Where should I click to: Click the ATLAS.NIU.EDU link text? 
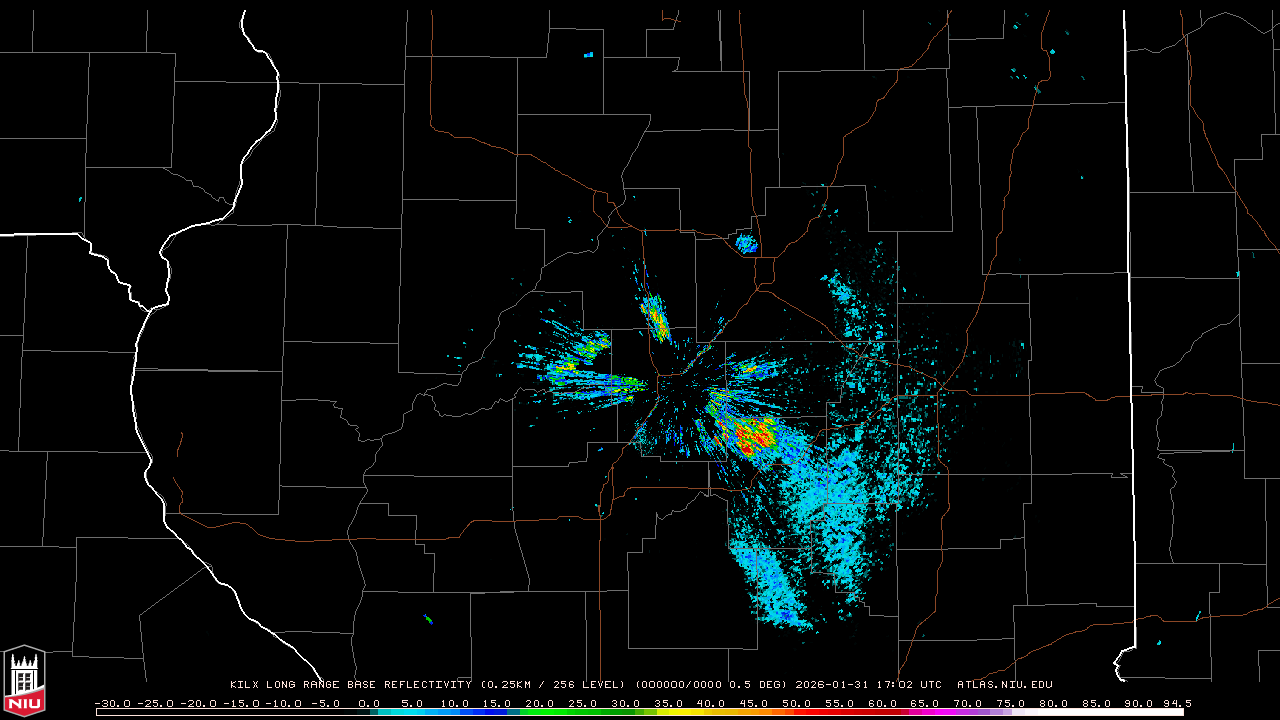1004,685
